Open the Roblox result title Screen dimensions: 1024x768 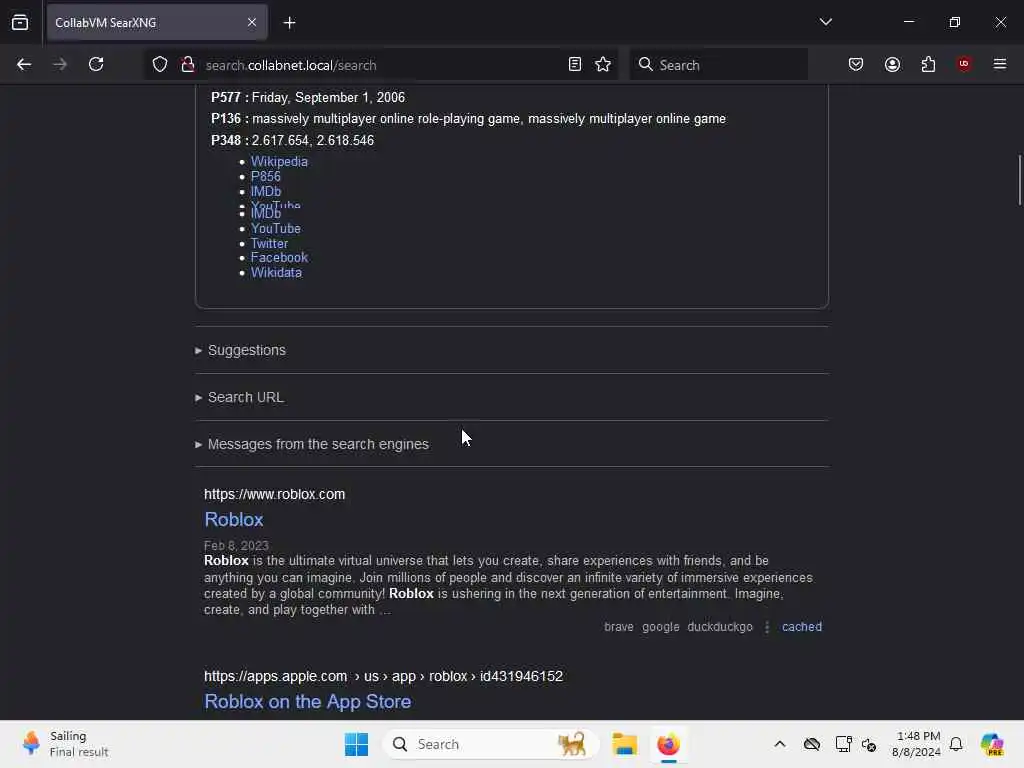pos(234,519)
